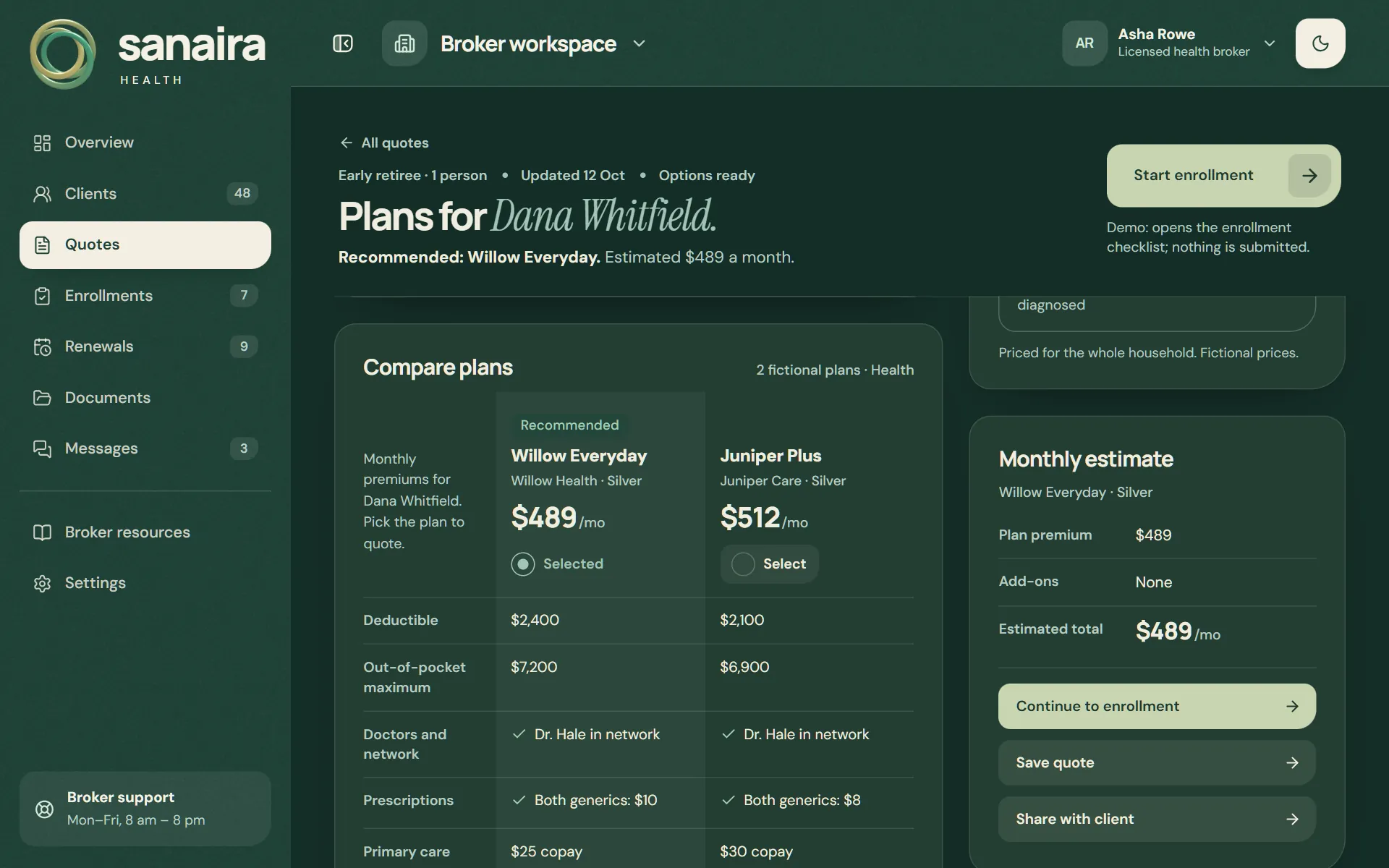This screenshot has width=1389, height=868.
Task: Click the Clients count badge 48
Action: [x=242, y=193]
